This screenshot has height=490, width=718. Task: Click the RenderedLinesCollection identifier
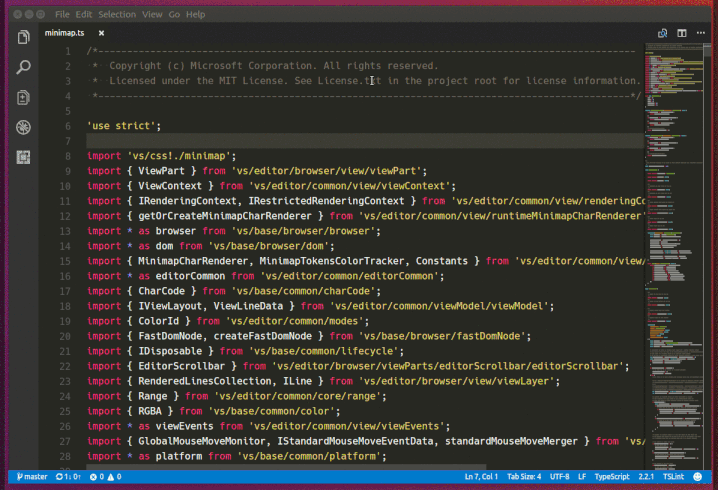pos(205,381)
